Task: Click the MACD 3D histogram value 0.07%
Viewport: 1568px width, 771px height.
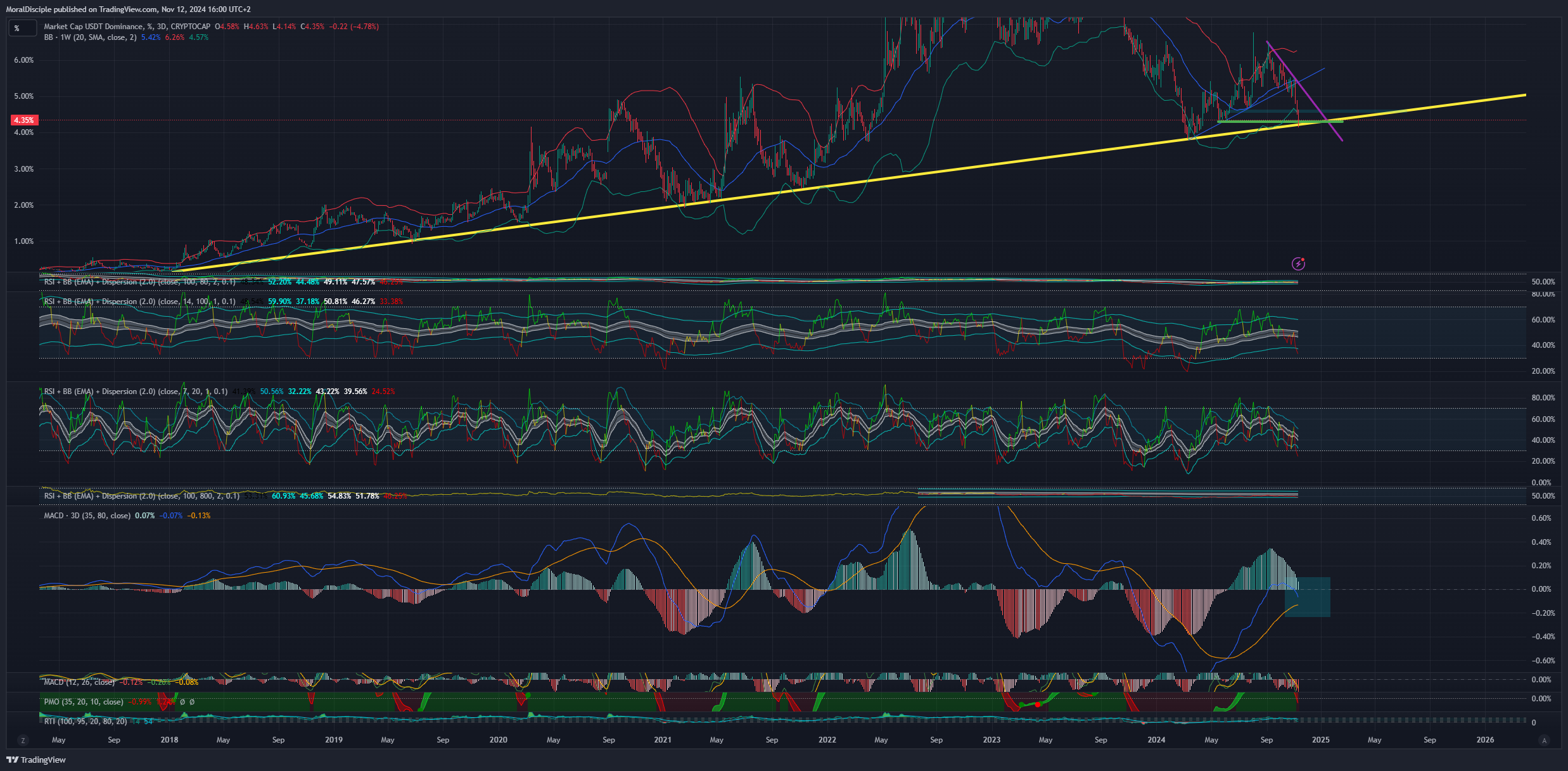Action: tap(144, 516)
